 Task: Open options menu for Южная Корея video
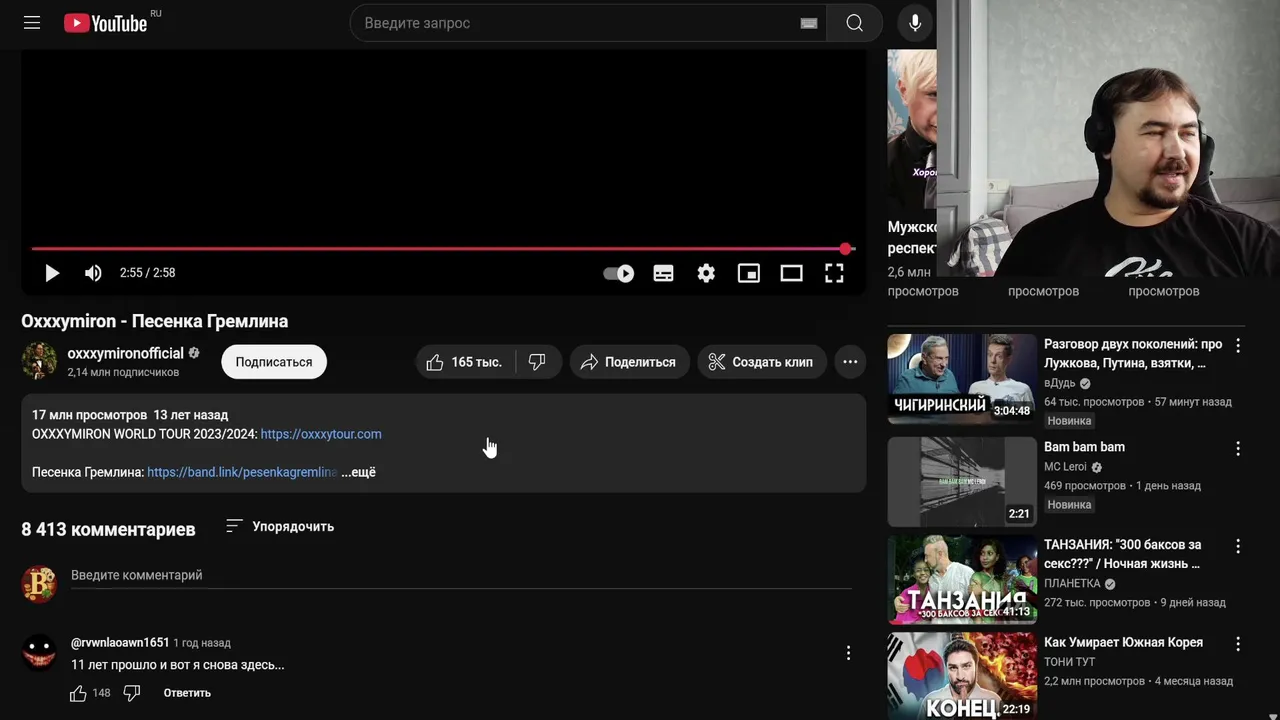[1238, 644]
